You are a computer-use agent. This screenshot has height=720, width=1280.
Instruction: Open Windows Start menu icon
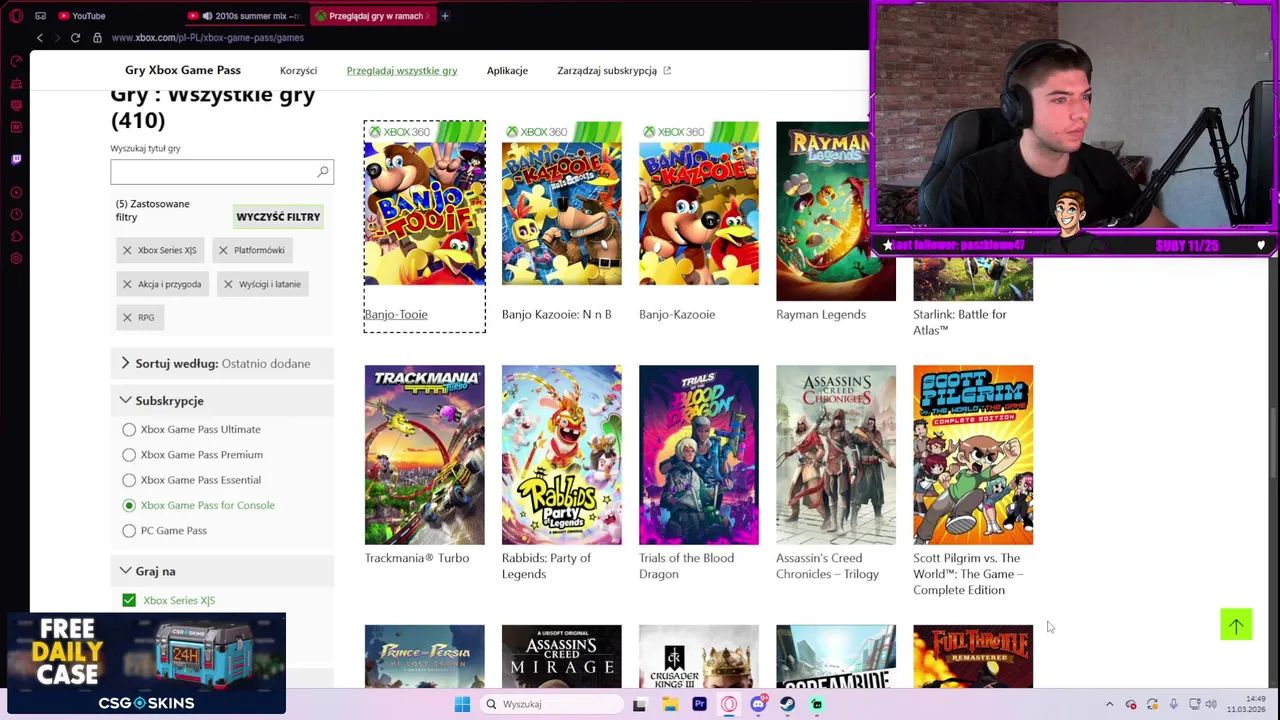click(462, 704)
